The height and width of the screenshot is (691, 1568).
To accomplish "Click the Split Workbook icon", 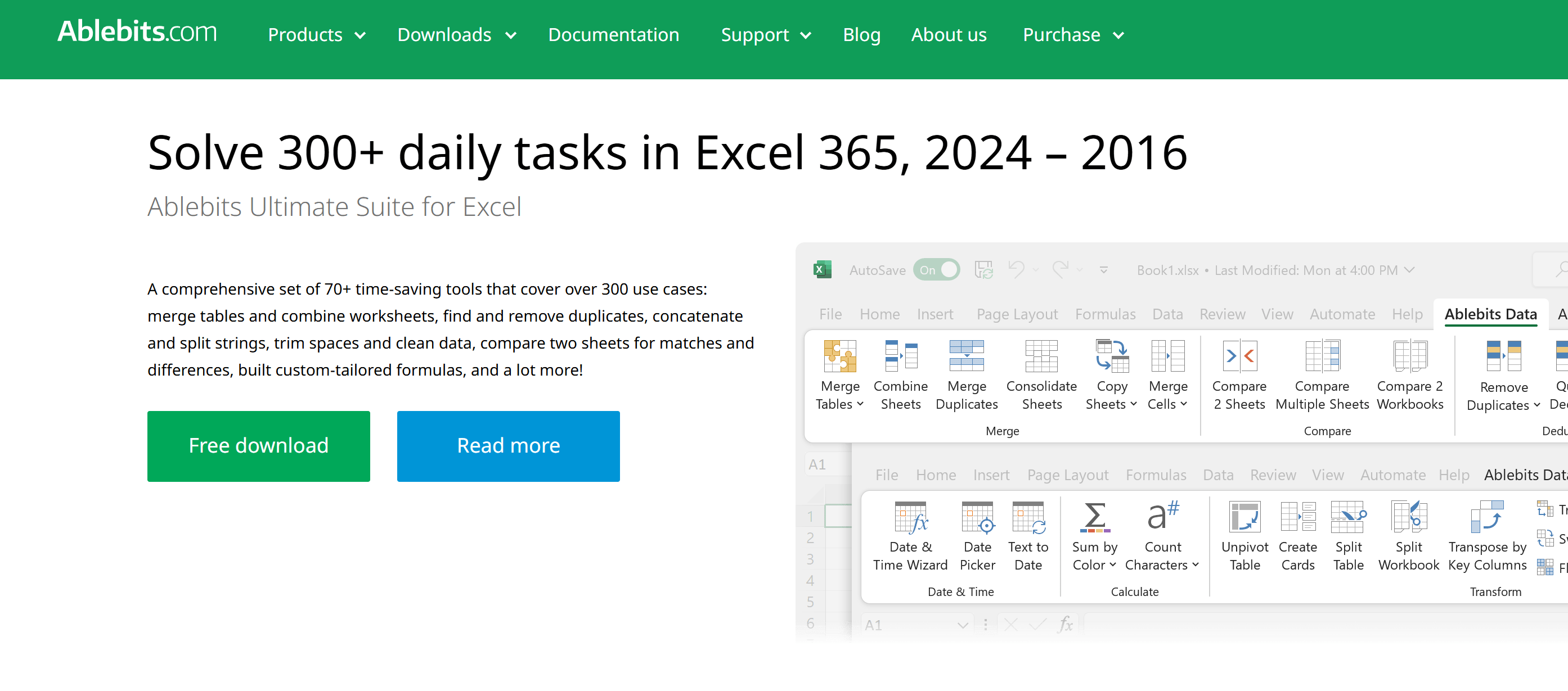I will coord(1408,517).
